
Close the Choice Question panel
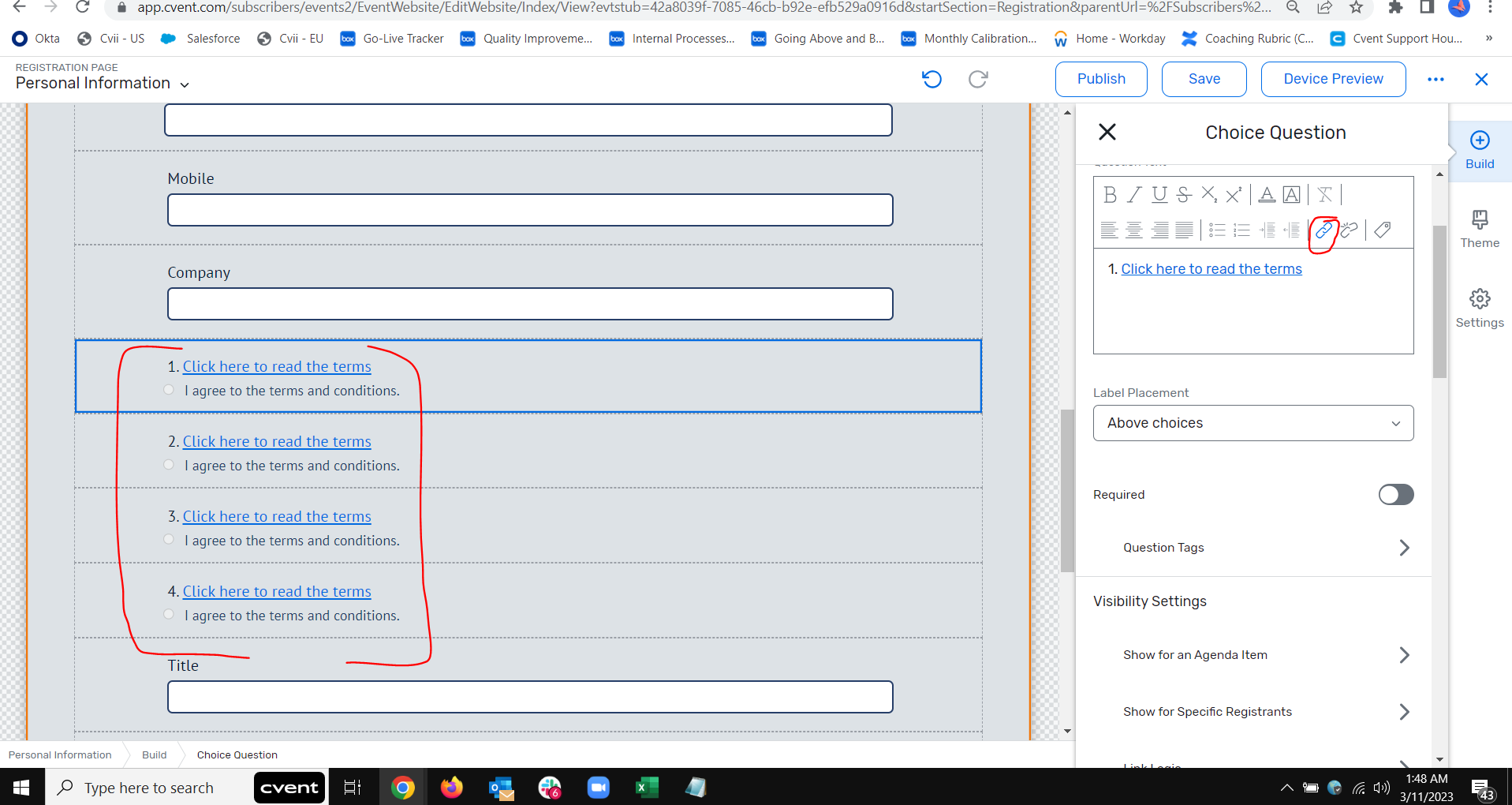pyautogui.click(x=1107, y=132)
